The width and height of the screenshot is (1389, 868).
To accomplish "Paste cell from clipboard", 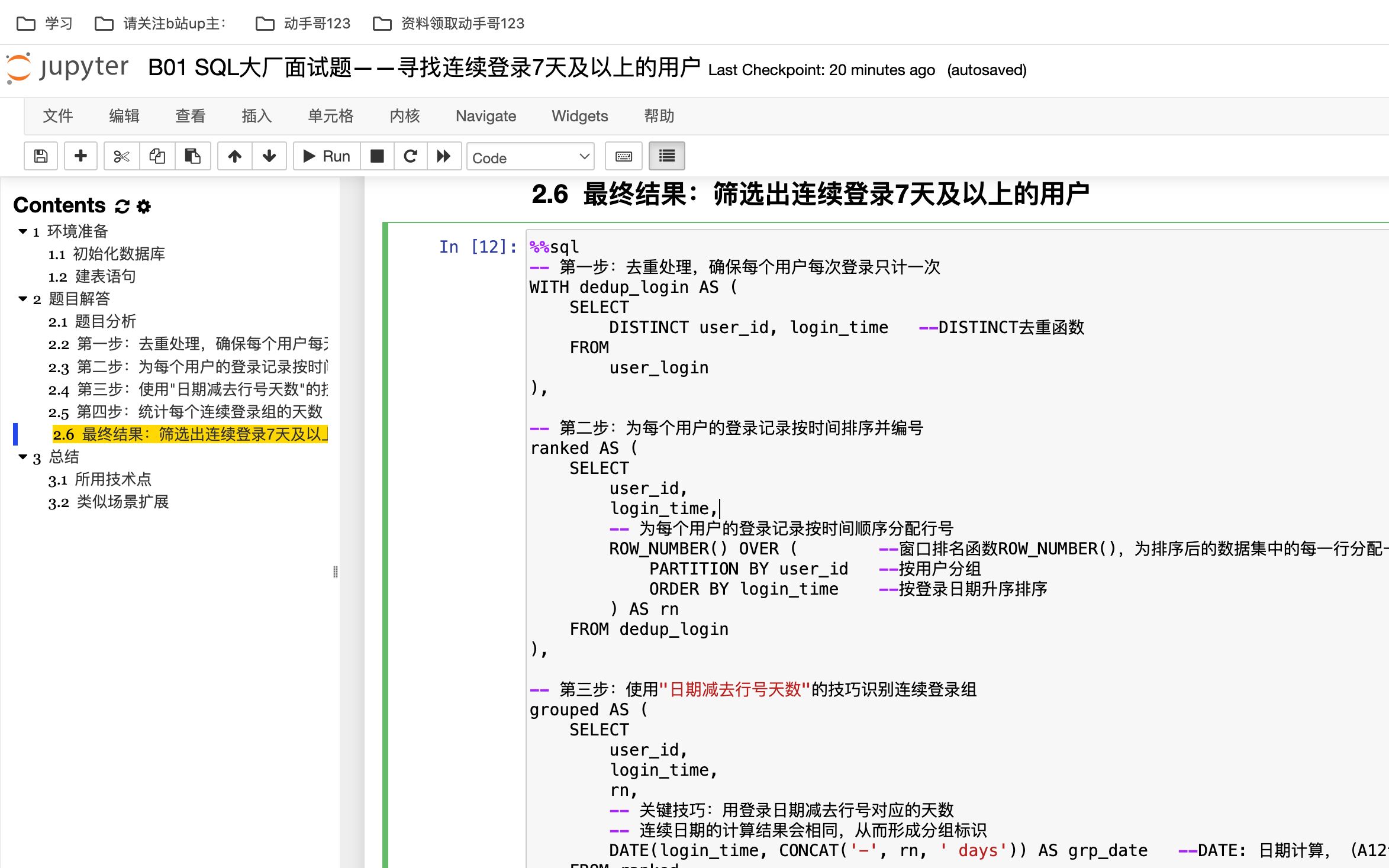I will tap(193, 156).
